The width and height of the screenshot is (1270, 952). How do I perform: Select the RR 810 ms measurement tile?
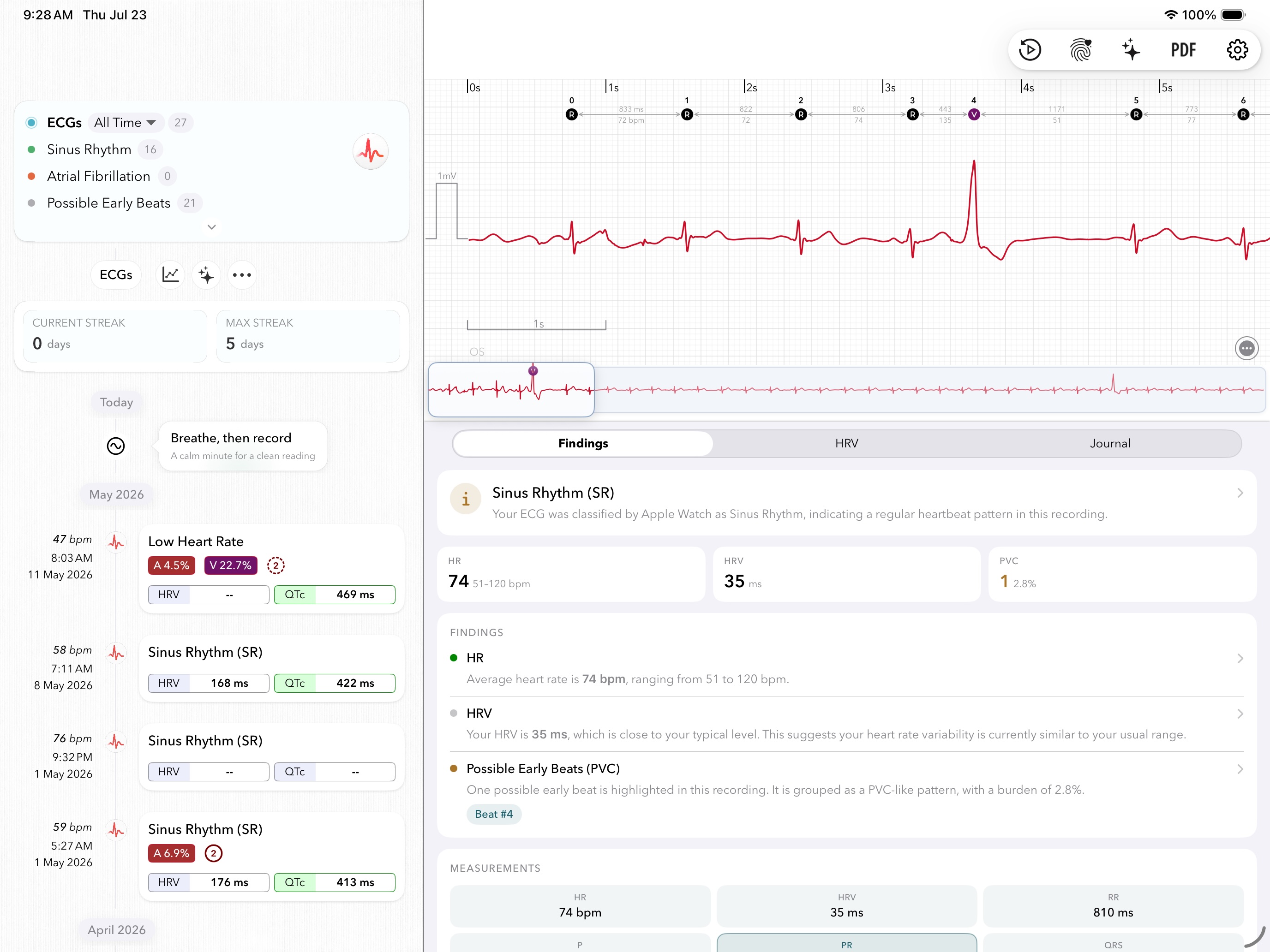(1113, 906)
